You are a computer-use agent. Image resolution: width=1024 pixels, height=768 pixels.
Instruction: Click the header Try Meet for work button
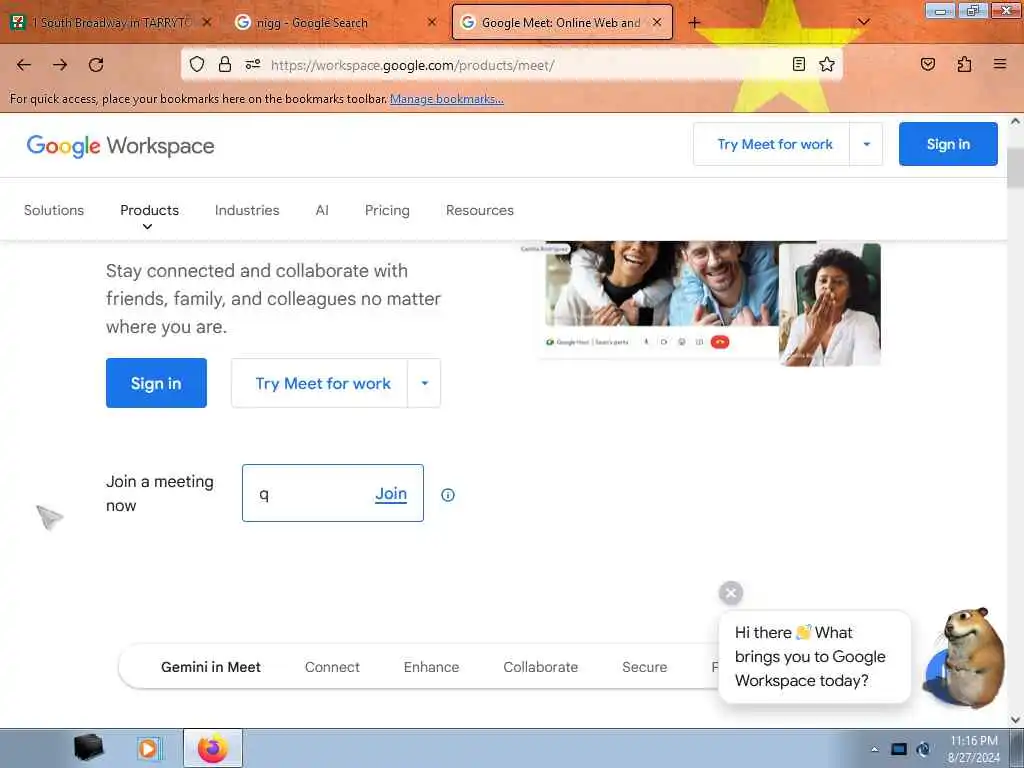tap(774, 144)
